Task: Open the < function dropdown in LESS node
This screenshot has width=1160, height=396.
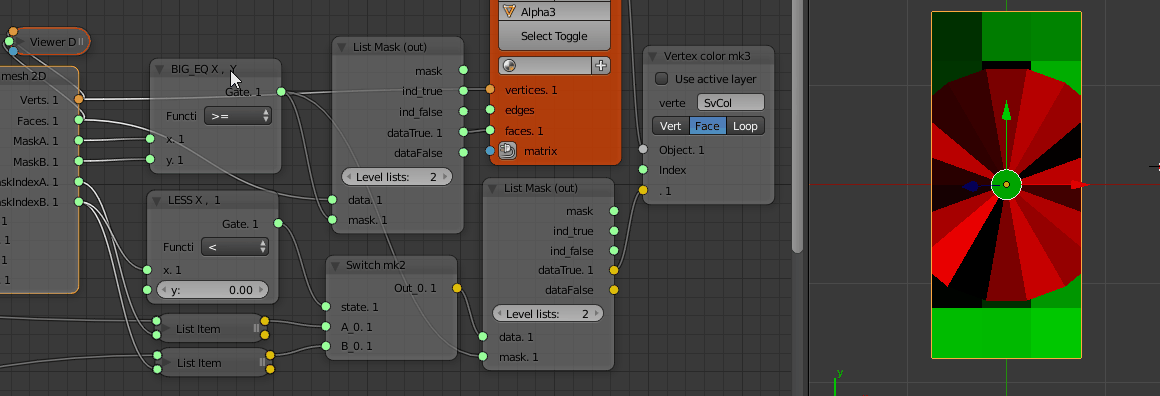Action: tap(235, 246)
